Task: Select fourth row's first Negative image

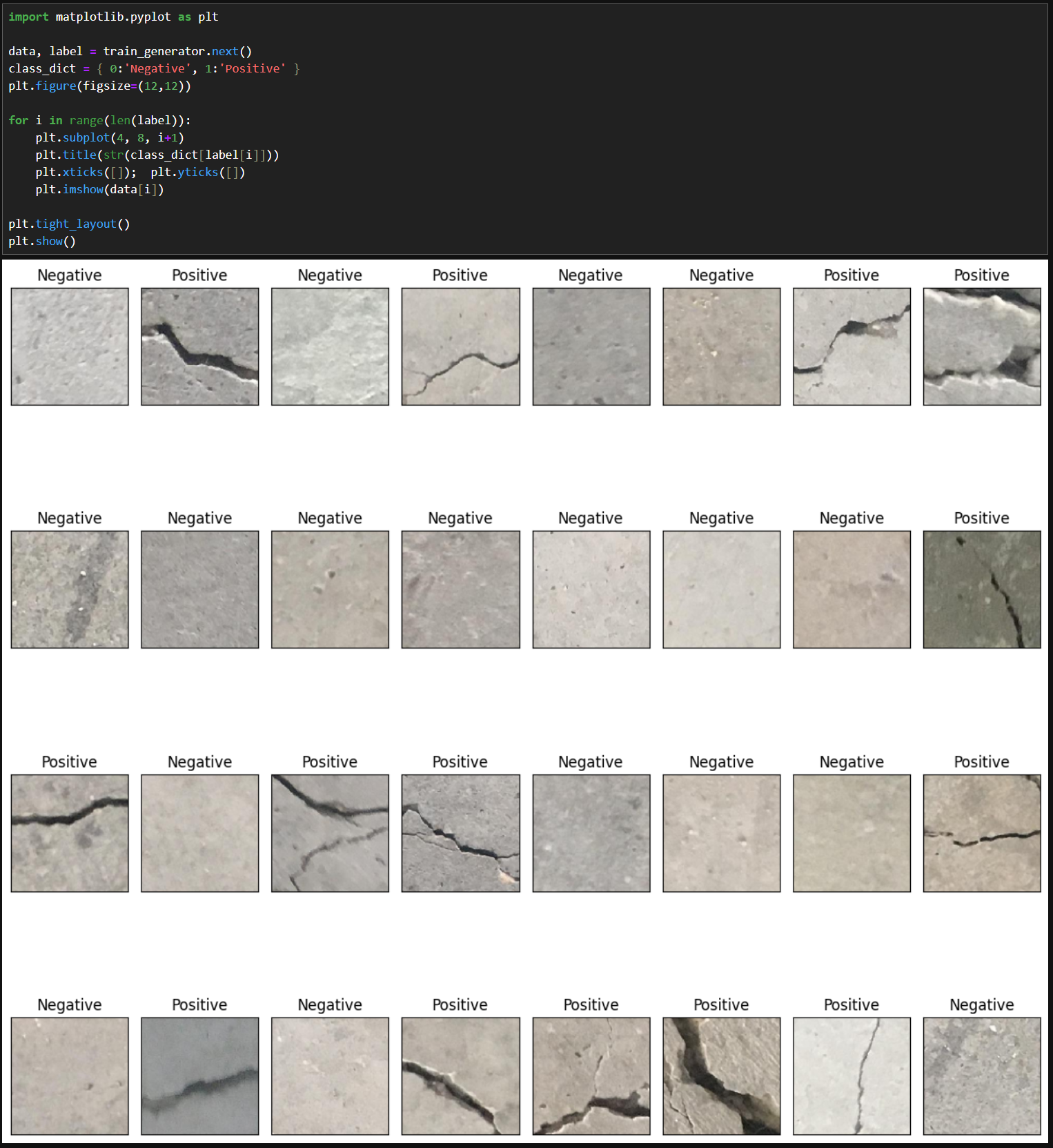Action: [x=70, y=1076]
